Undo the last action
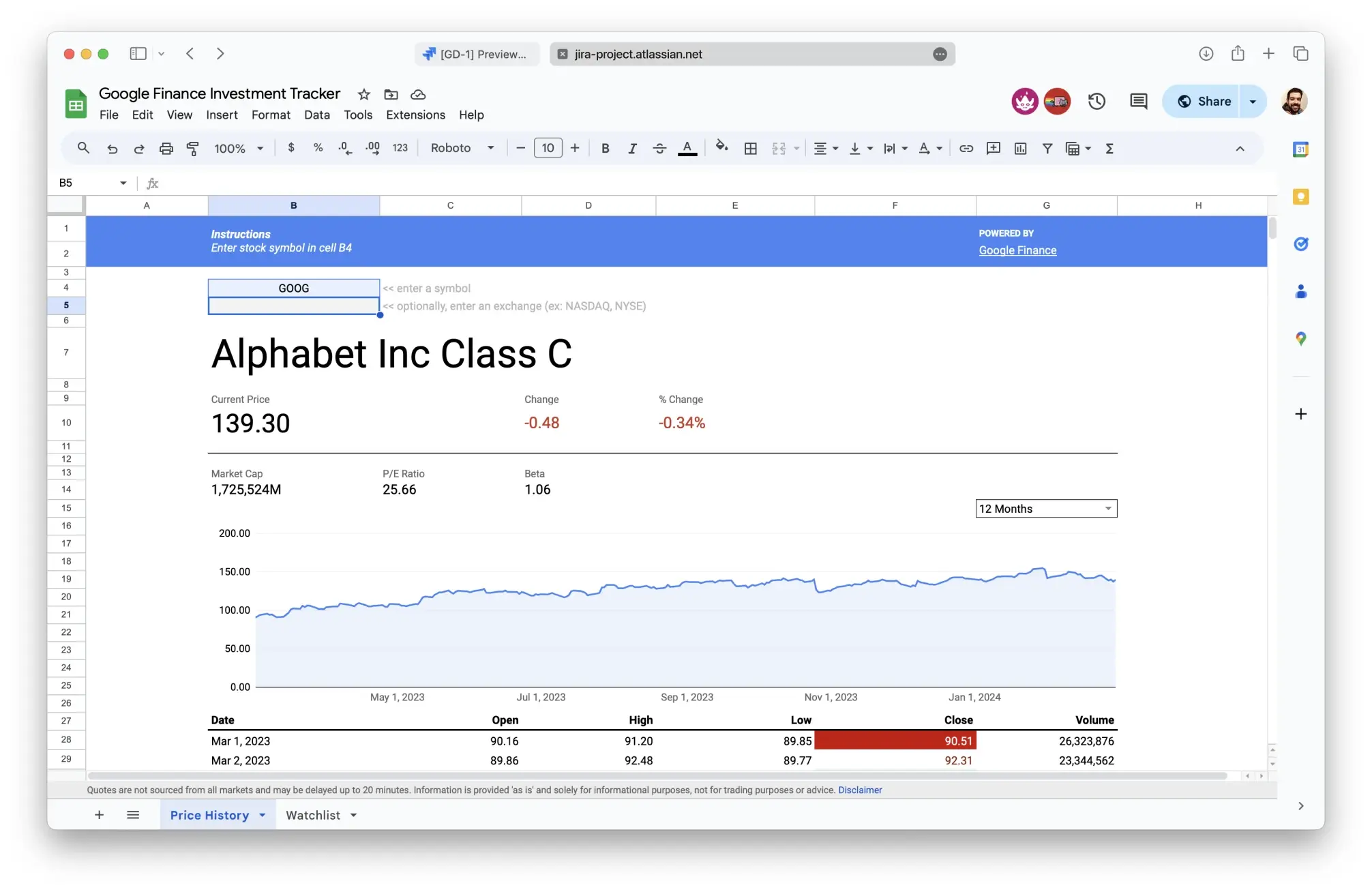 (112, 148)
